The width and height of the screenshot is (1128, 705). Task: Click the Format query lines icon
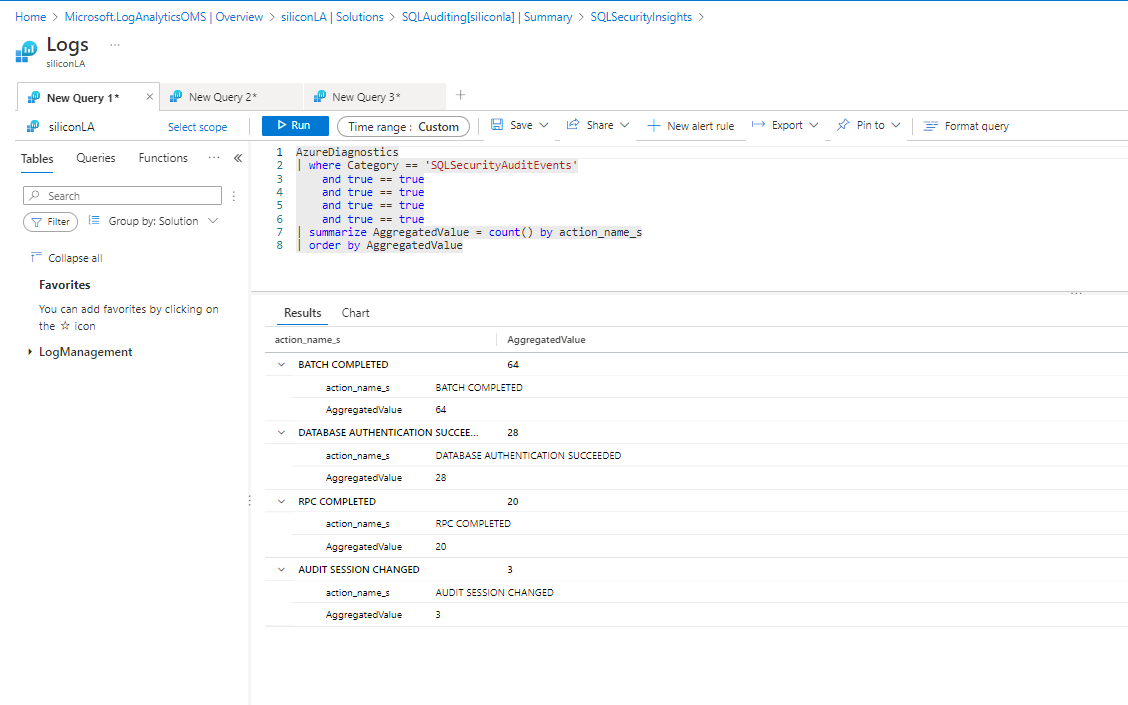pos(930,126)
